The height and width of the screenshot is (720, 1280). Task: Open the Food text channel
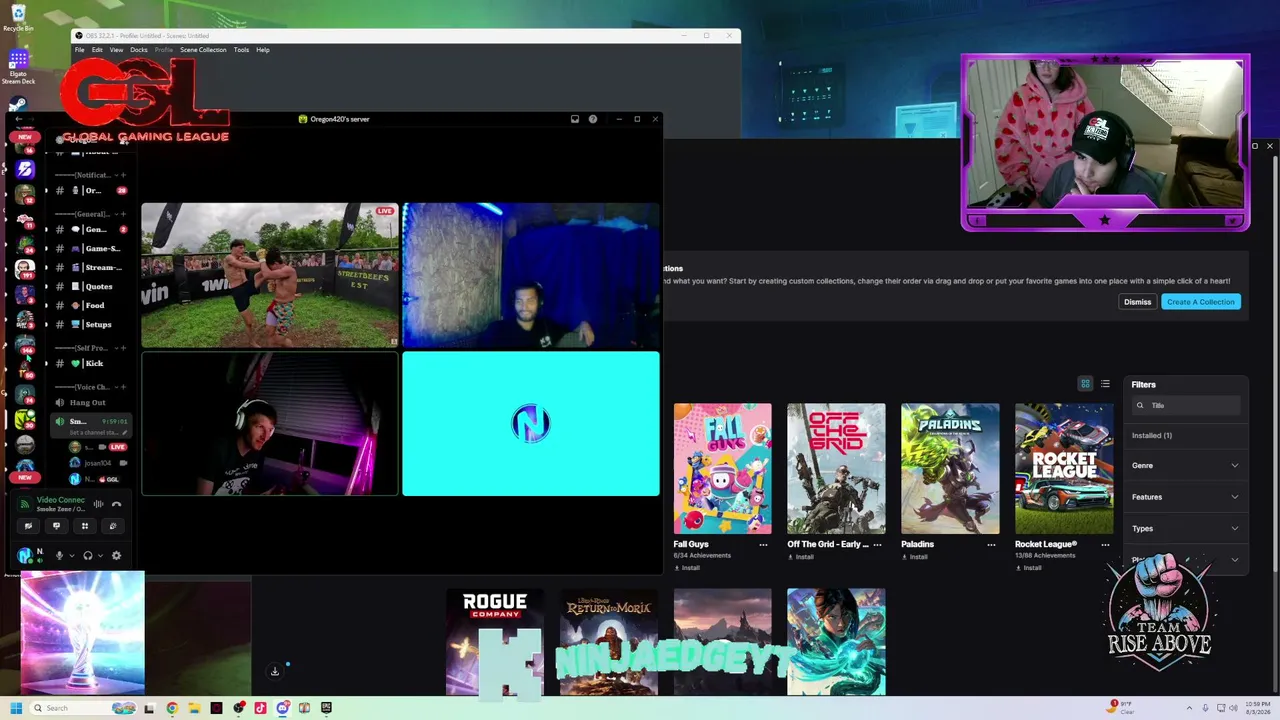pyautogui.click(x=91, y=305)
